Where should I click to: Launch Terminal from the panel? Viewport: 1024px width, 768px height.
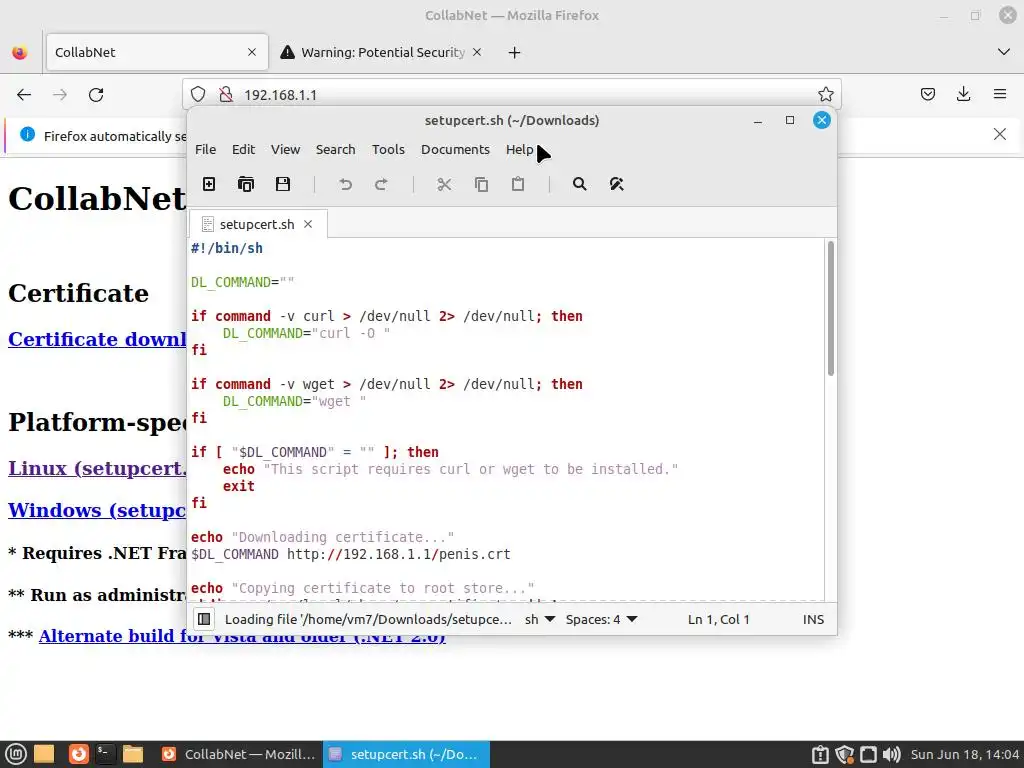[x=104, y=754]
